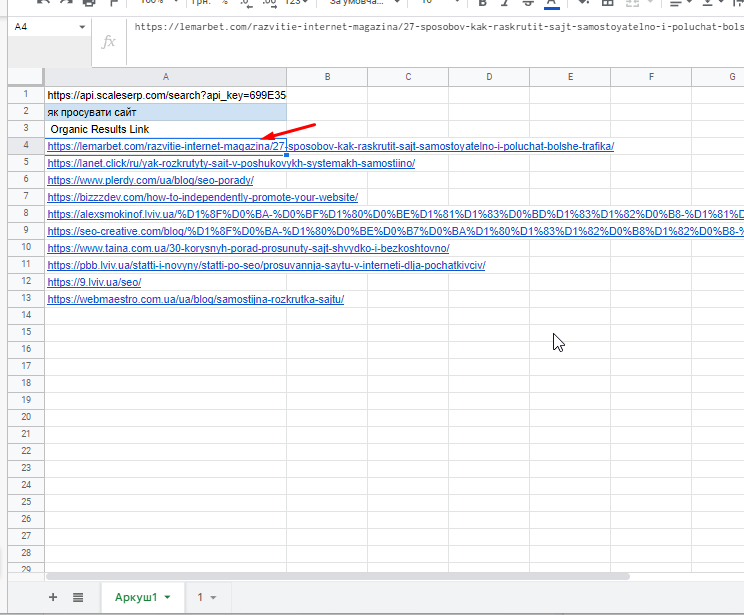
Task: Click the fx function icon
Action: pyautogui.click(x=109, y=42)
